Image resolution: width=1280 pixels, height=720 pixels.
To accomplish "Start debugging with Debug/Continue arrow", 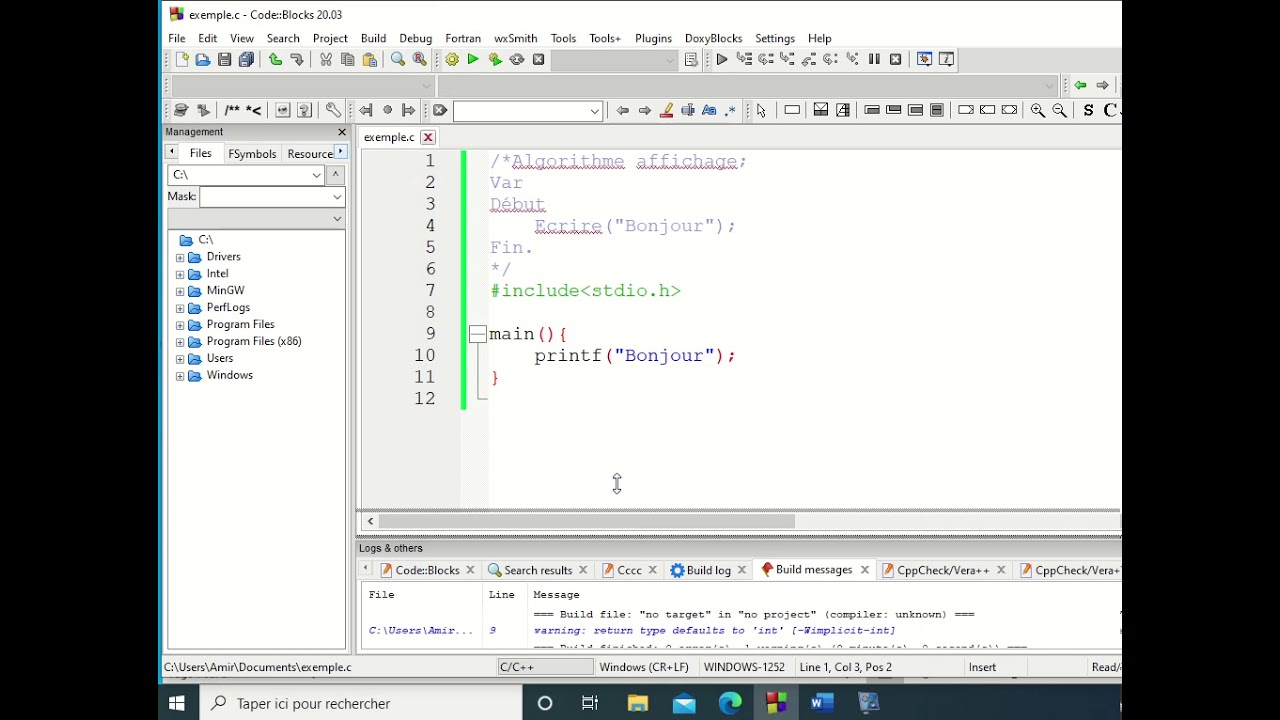I will [x=722, y=60].
